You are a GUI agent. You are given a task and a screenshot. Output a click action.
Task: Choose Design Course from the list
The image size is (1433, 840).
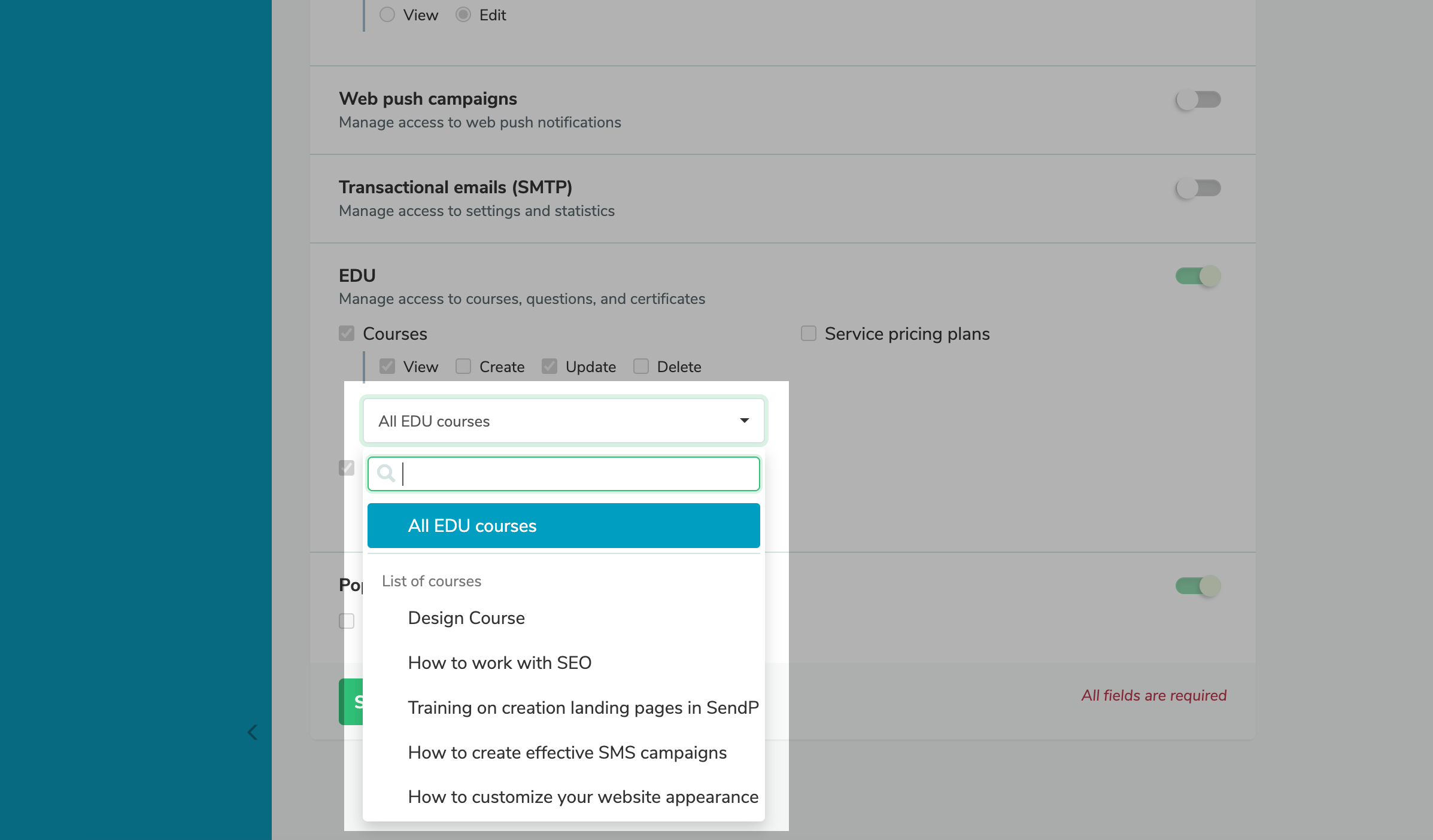point(564,618)
